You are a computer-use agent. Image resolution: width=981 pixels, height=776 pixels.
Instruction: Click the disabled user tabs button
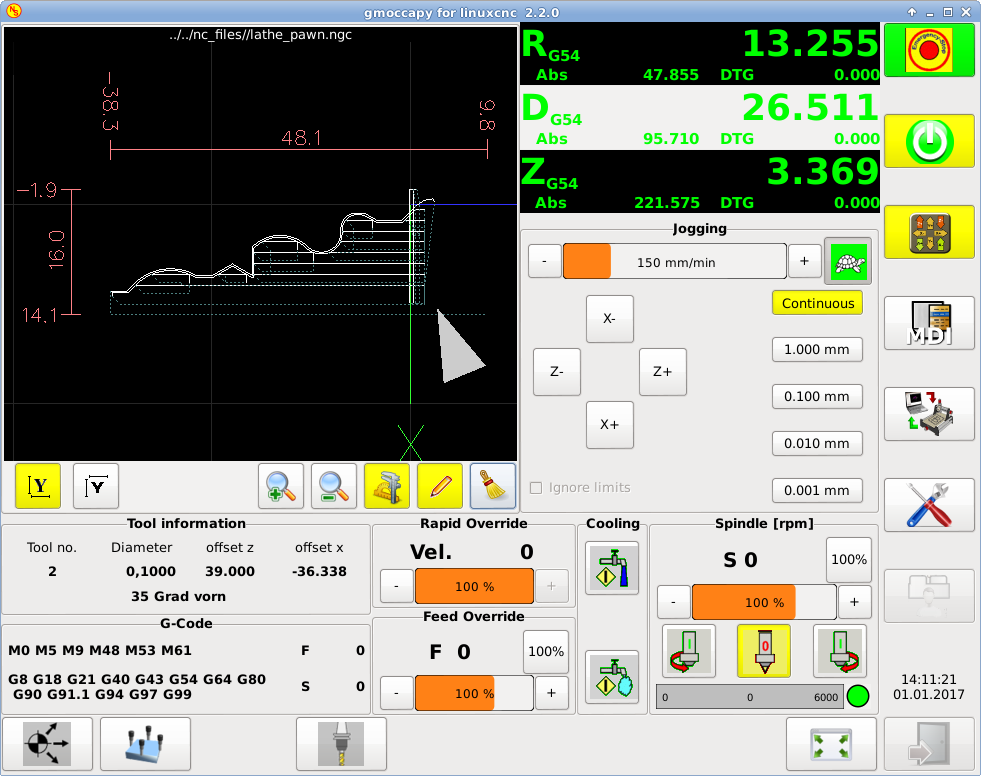pyautogui.click(x=929, y=596)
